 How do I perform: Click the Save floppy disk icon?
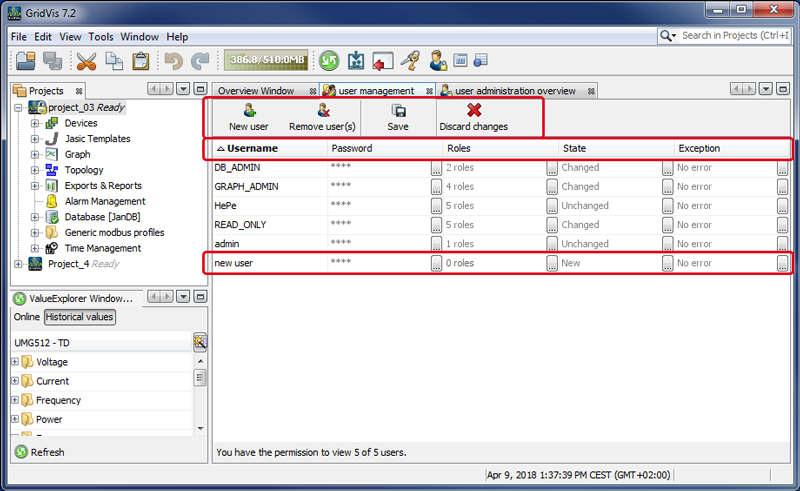[x=398, y=111]
